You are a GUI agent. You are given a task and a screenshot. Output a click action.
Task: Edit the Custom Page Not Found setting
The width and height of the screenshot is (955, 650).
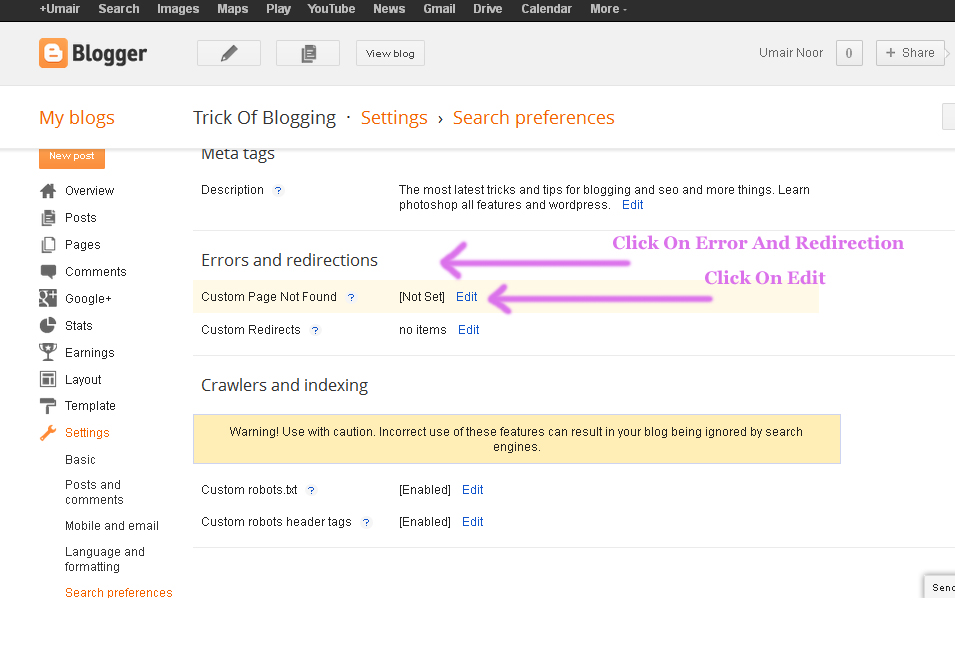click(467, 297)
